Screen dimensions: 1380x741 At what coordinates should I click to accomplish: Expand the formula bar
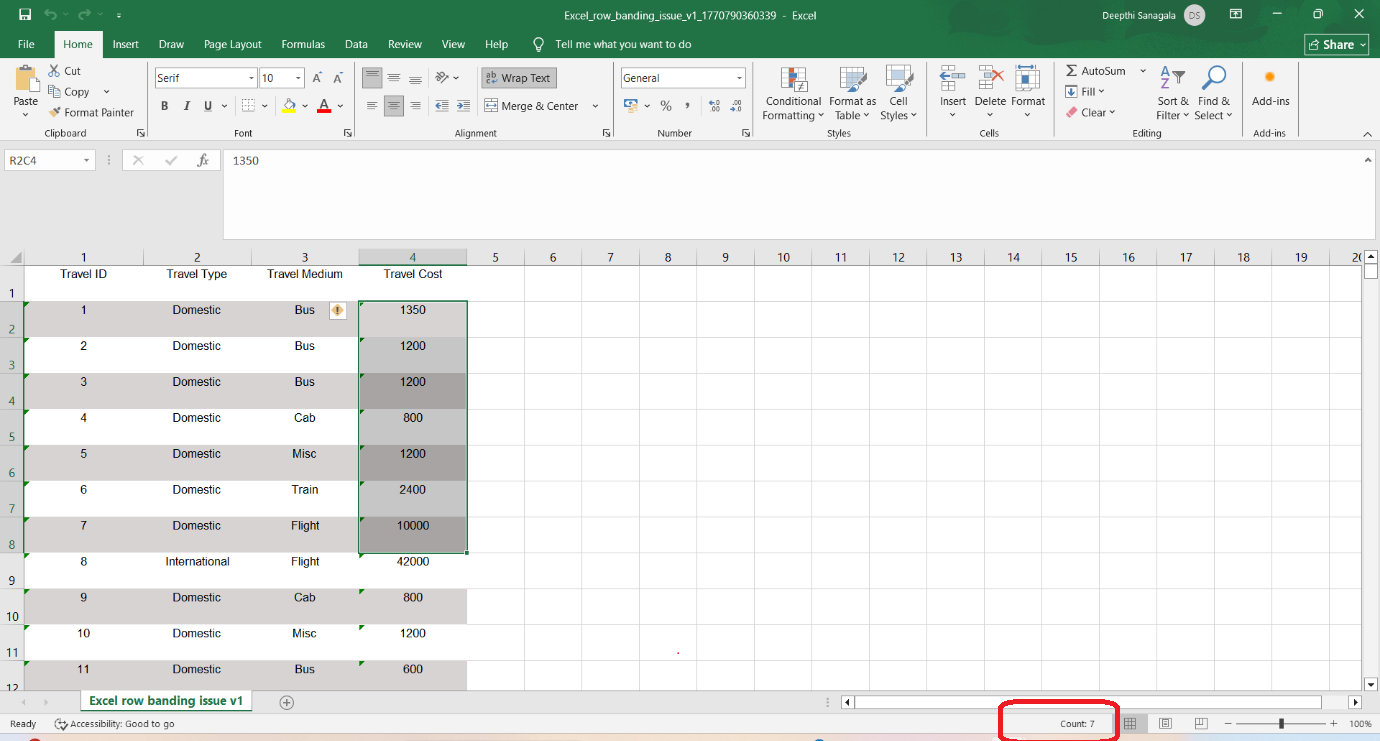pyautogui.click(x=1367, y=160)
